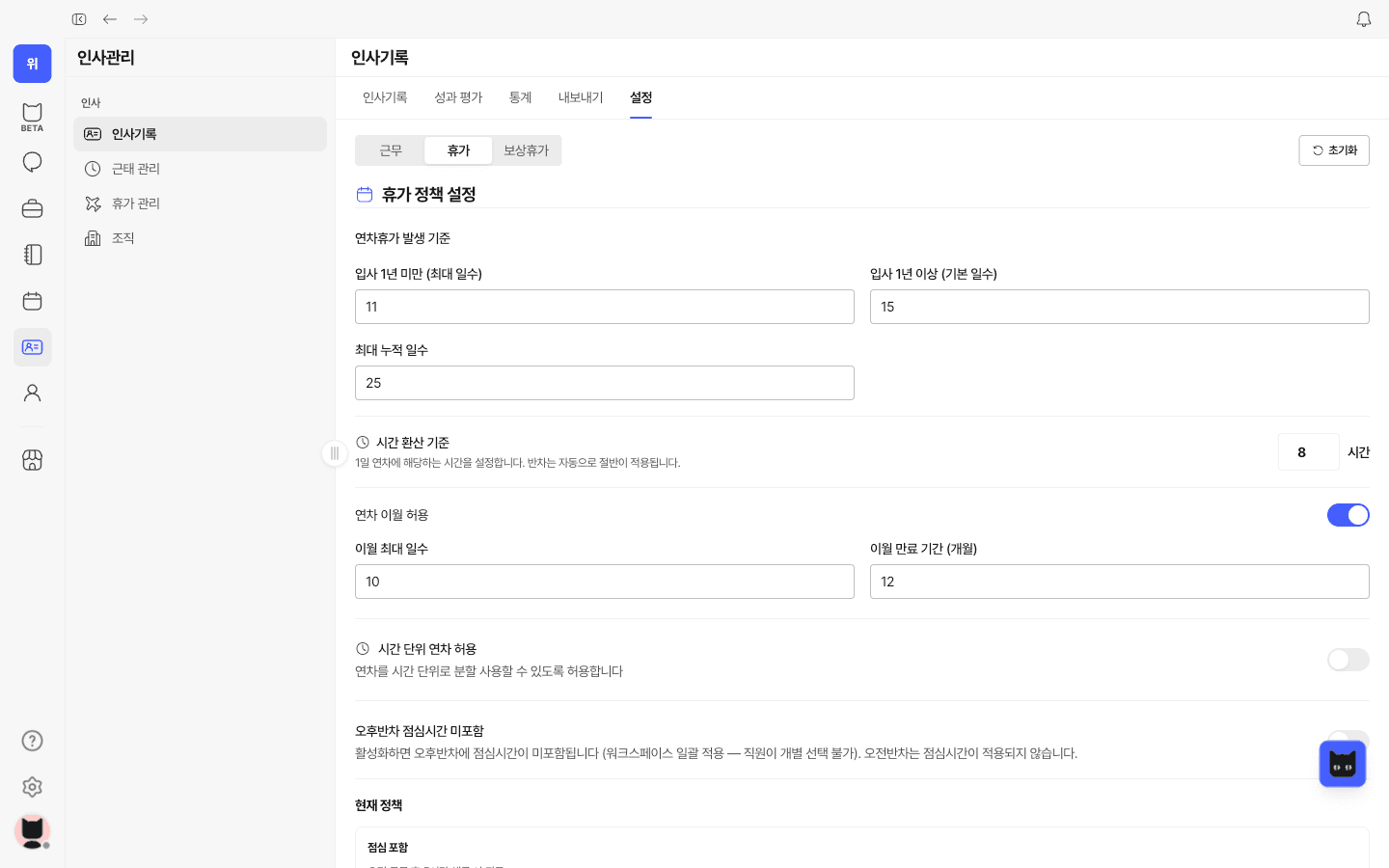Viewport: 1389px width, 868px height.
Task: Click the 초기화 reset button
Action: click(1334, 150)
